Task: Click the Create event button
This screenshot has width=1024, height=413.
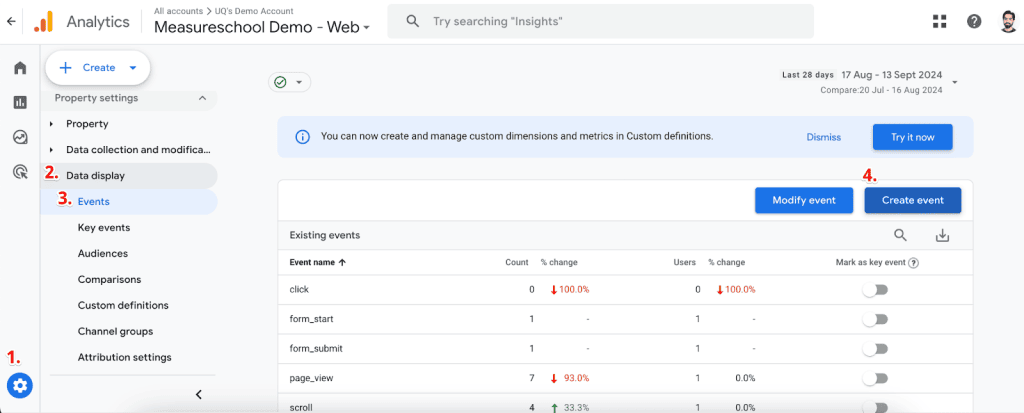Action: tap(912, 200)
